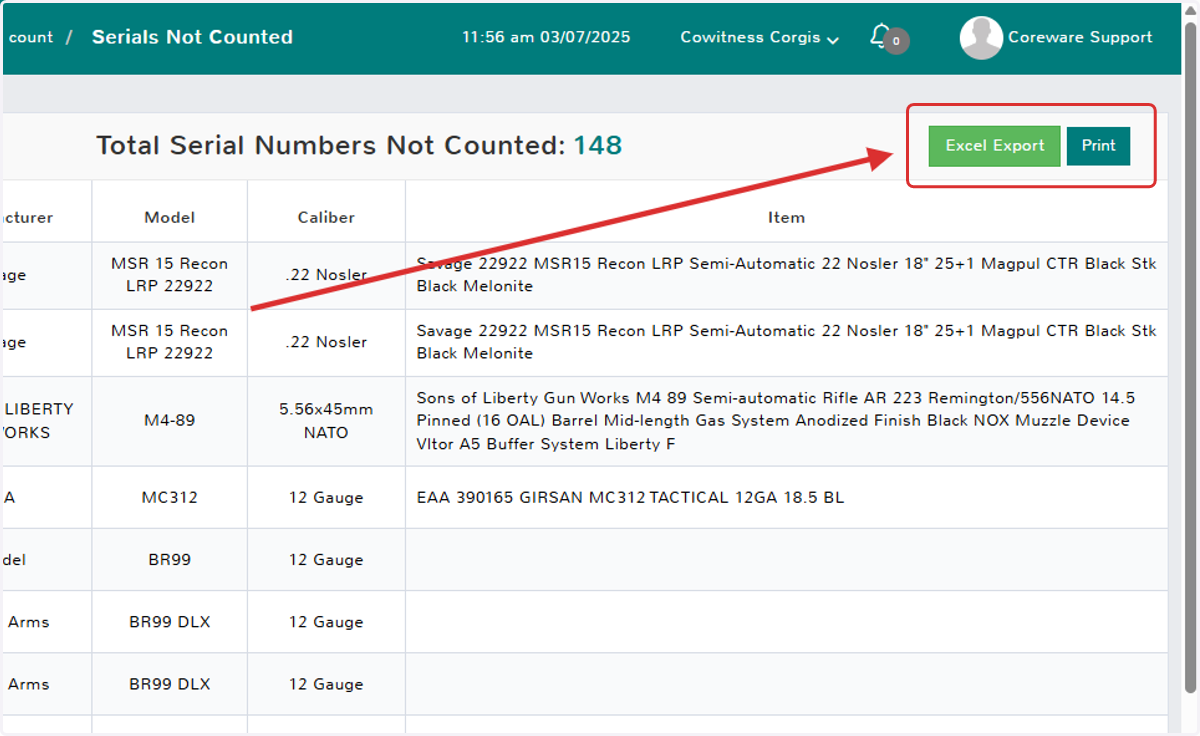Click the 11:56 am 03/07/2025 timestamp
Screen dimensions: 1200x736
coord(546,38)
